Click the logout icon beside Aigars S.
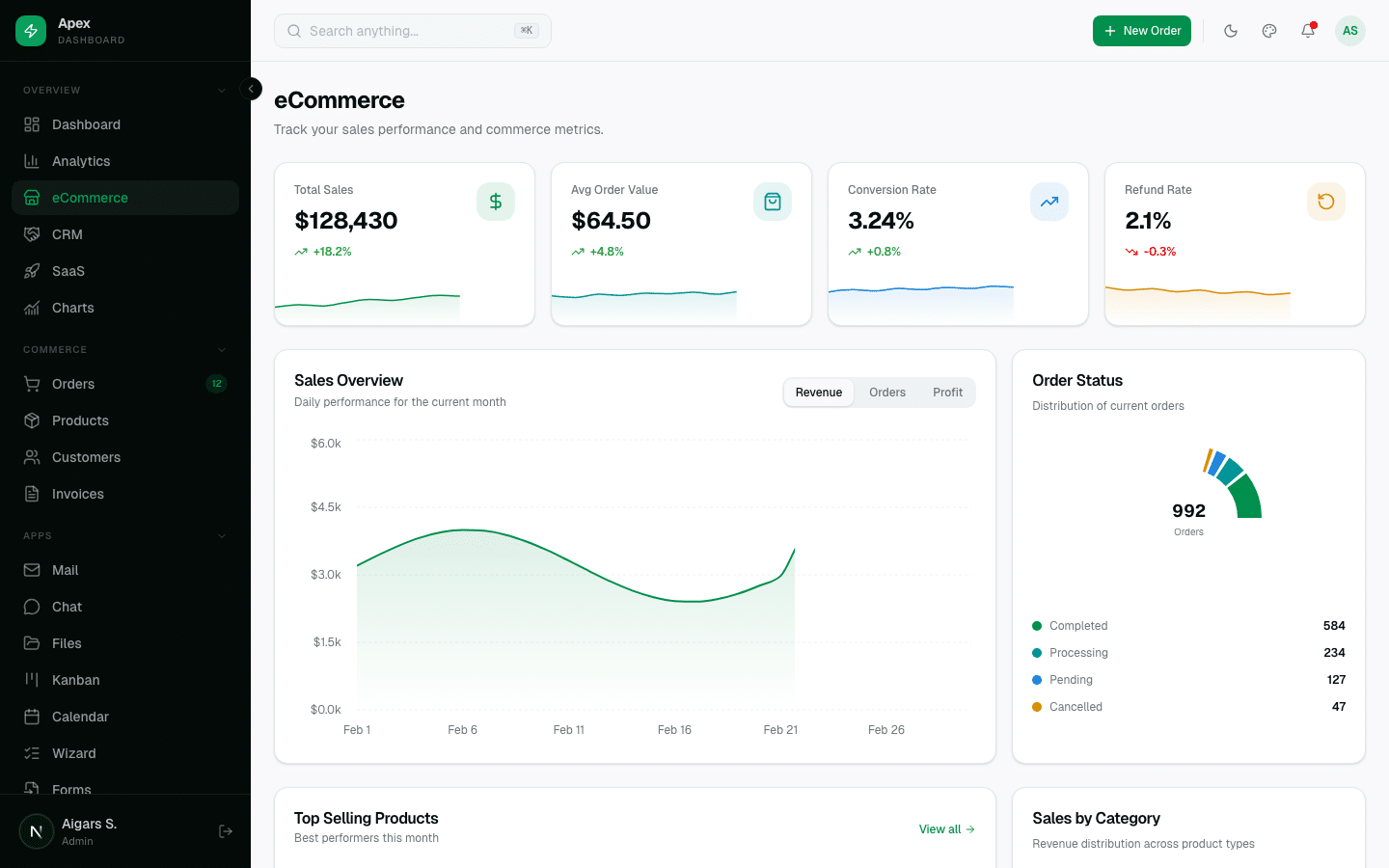This screenshot has width=1389, height=868. [225, 830]
